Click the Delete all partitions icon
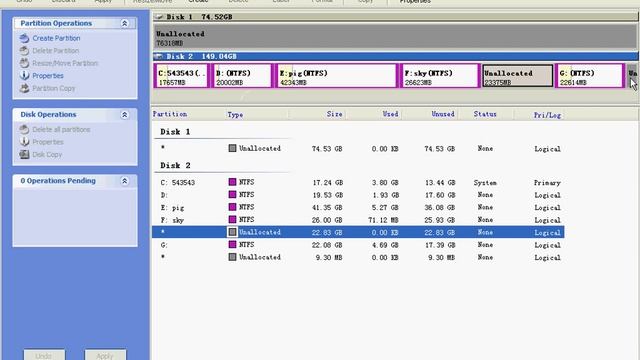Viewport: 640px width, 360px height. [x=24, y=129]
